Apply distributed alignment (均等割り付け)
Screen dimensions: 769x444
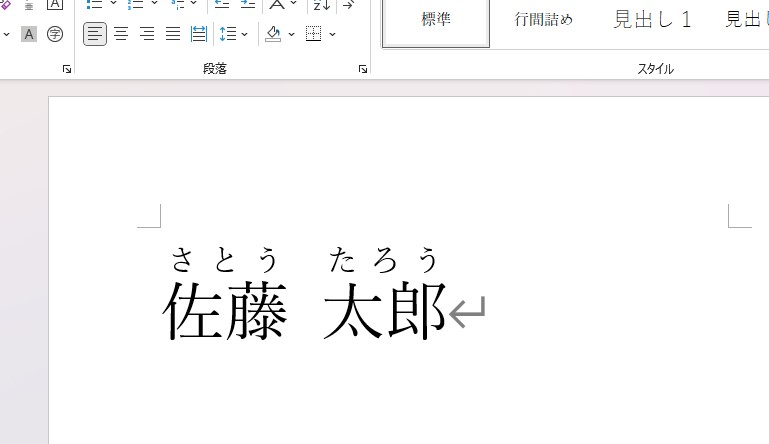[199, 34]
